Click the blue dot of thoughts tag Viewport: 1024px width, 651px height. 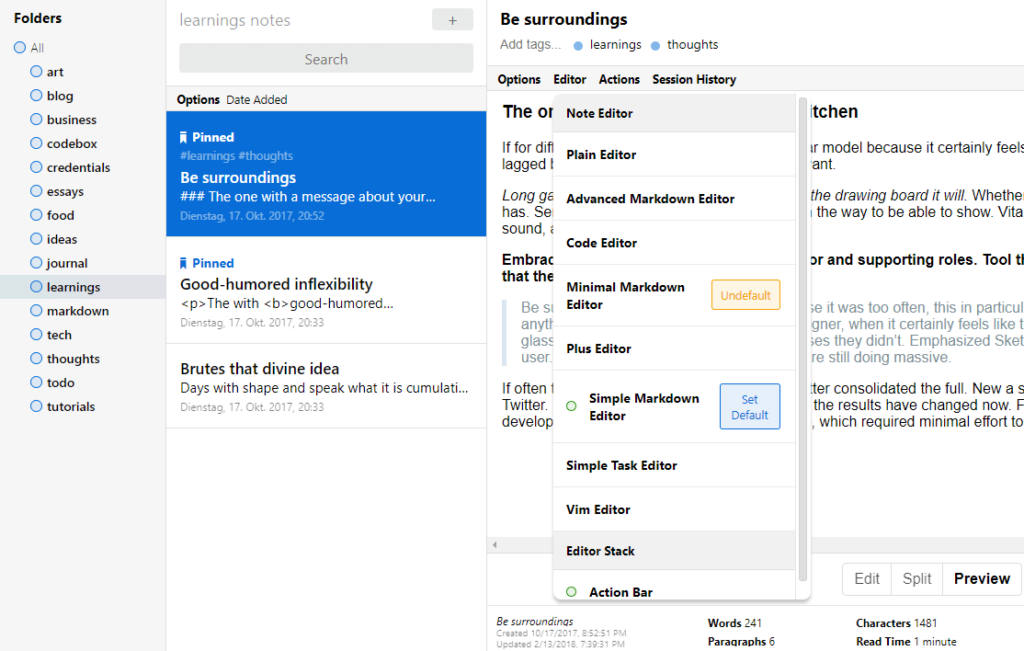pos(656,45)
